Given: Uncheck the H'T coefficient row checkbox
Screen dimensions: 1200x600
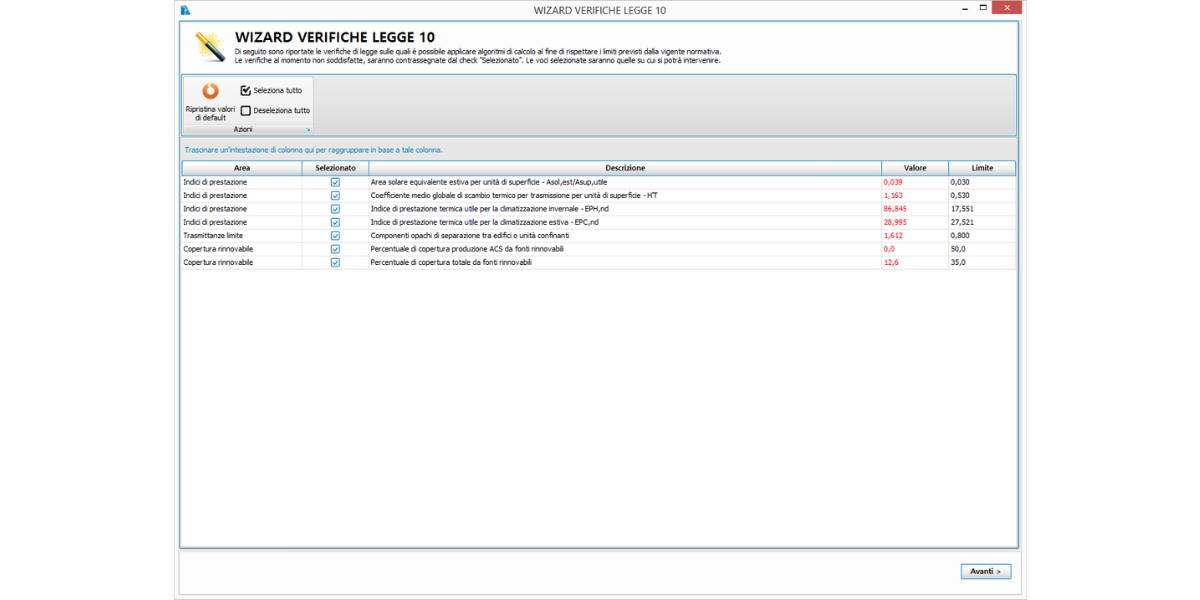Looking at the screenshot, I should [335, 196].
